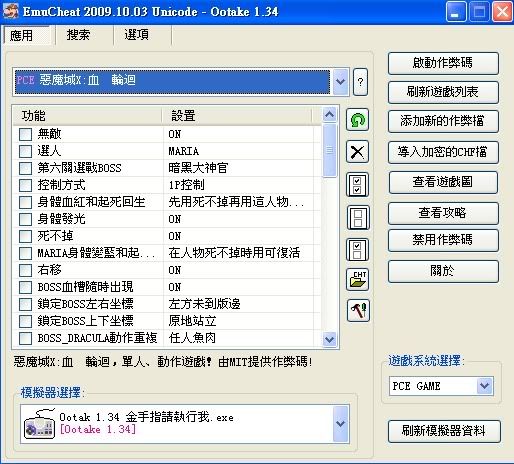Click the green refresh arrow icon

(x=357, y=120)
